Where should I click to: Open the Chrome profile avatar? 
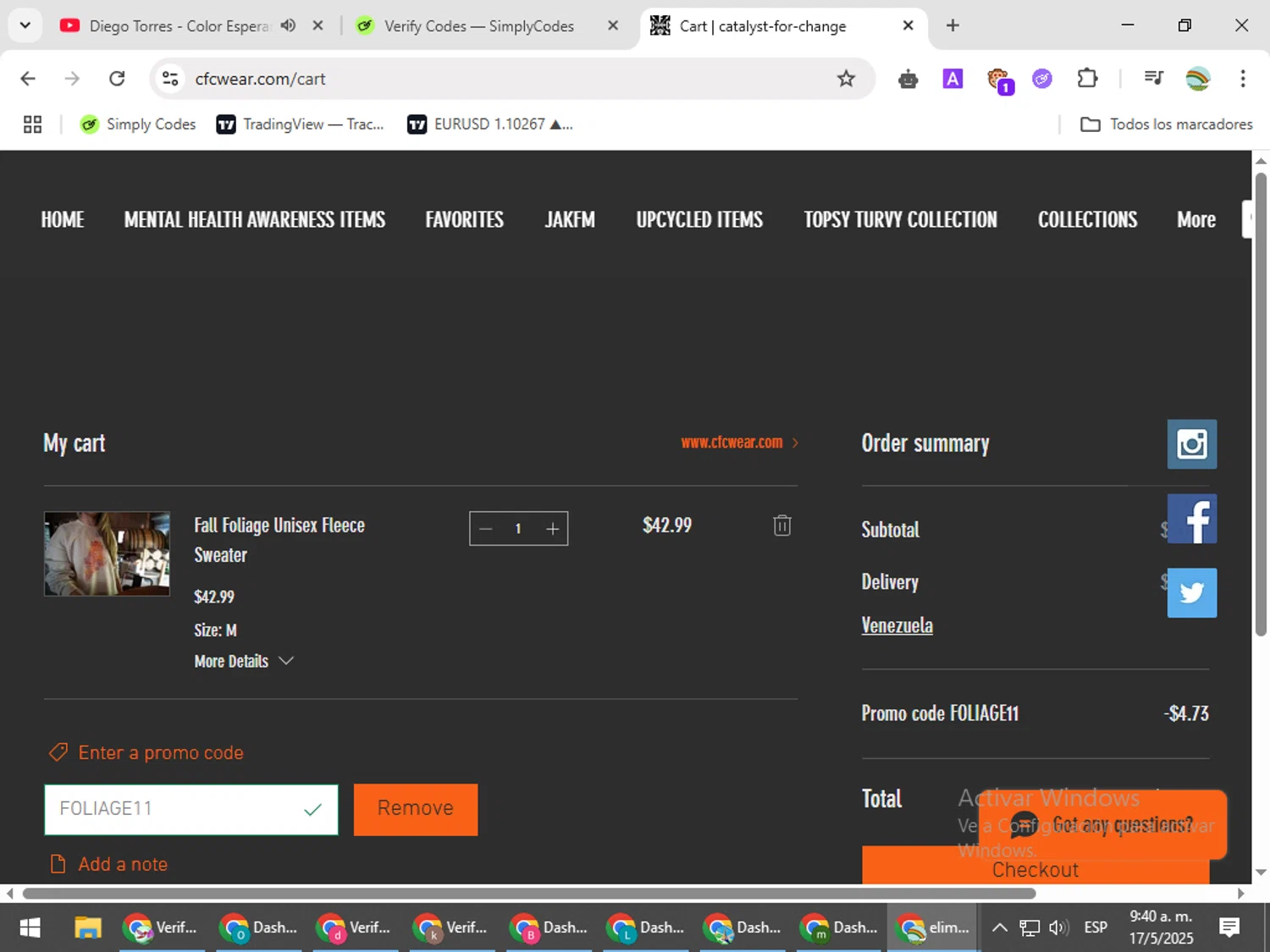(x=1197, y=79)
